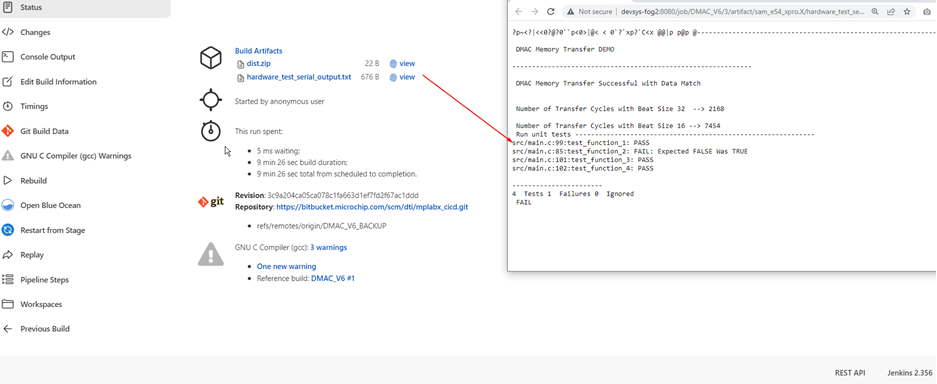Open the Workspaces link

pyautogui.click(x=41, y=304)
